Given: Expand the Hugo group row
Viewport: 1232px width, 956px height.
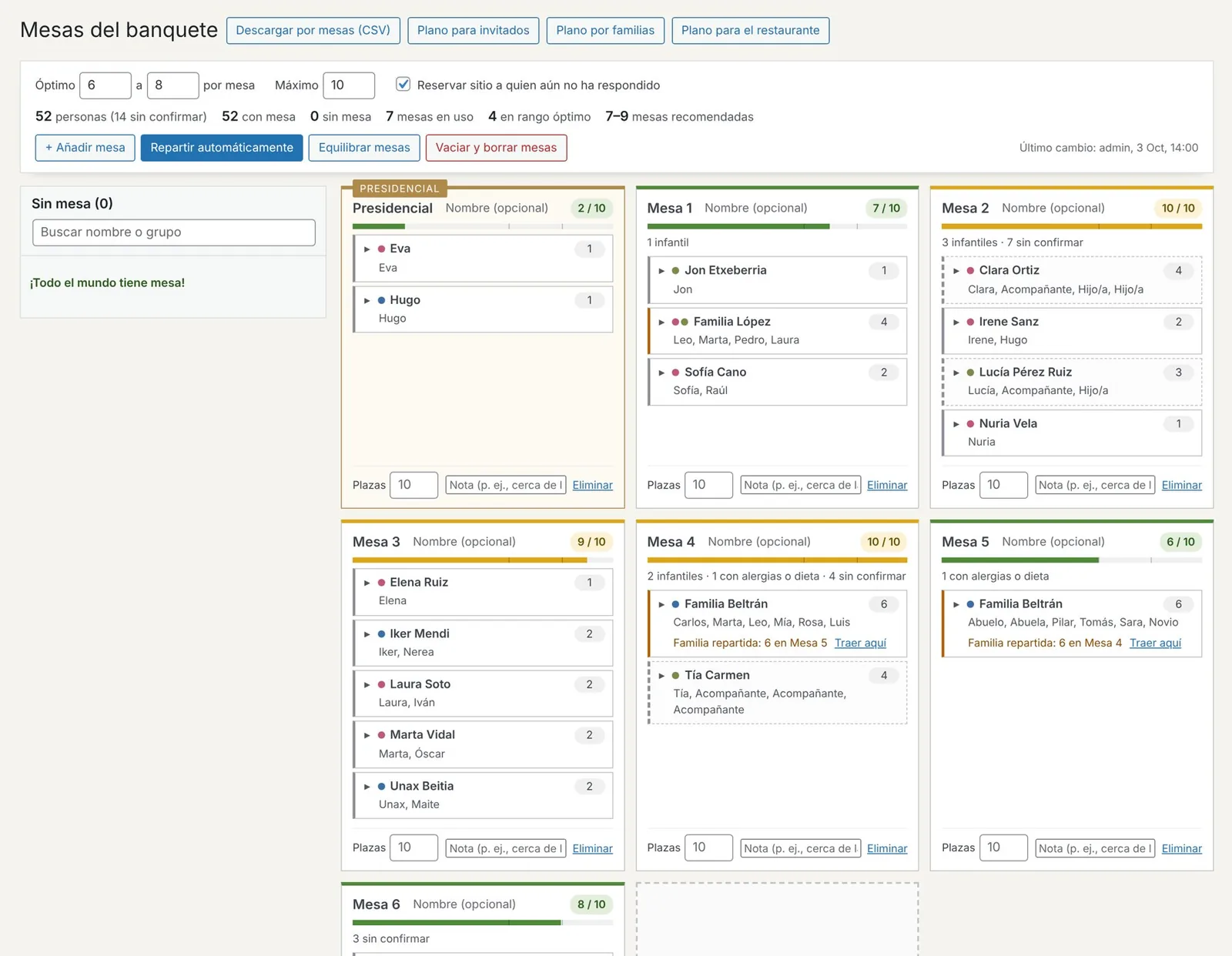Looking at the screenshot, I should tap(367, 300).
